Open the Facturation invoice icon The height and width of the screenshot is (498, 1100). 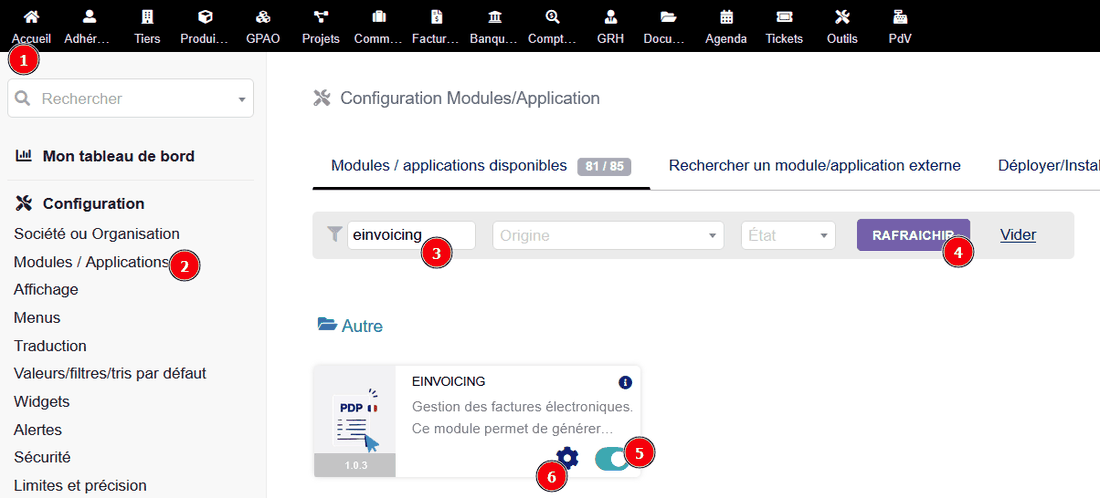pos(437,17)
